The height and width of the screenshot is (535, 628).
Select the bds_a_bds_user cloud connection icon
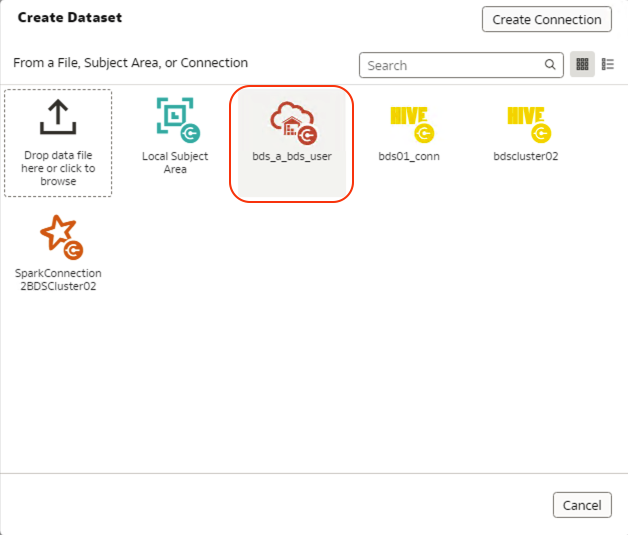(294, 123)
